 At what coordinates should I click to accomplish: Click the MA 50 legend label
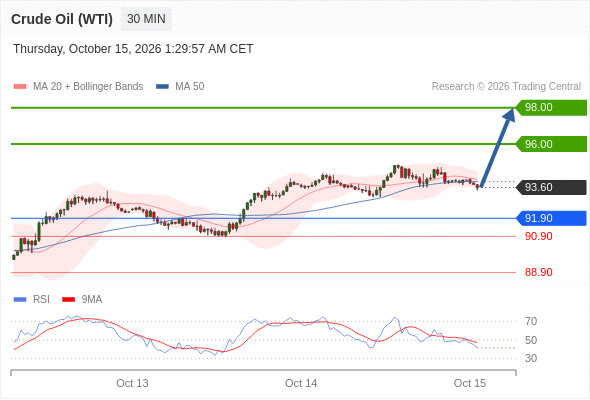(x=190, y=87)
